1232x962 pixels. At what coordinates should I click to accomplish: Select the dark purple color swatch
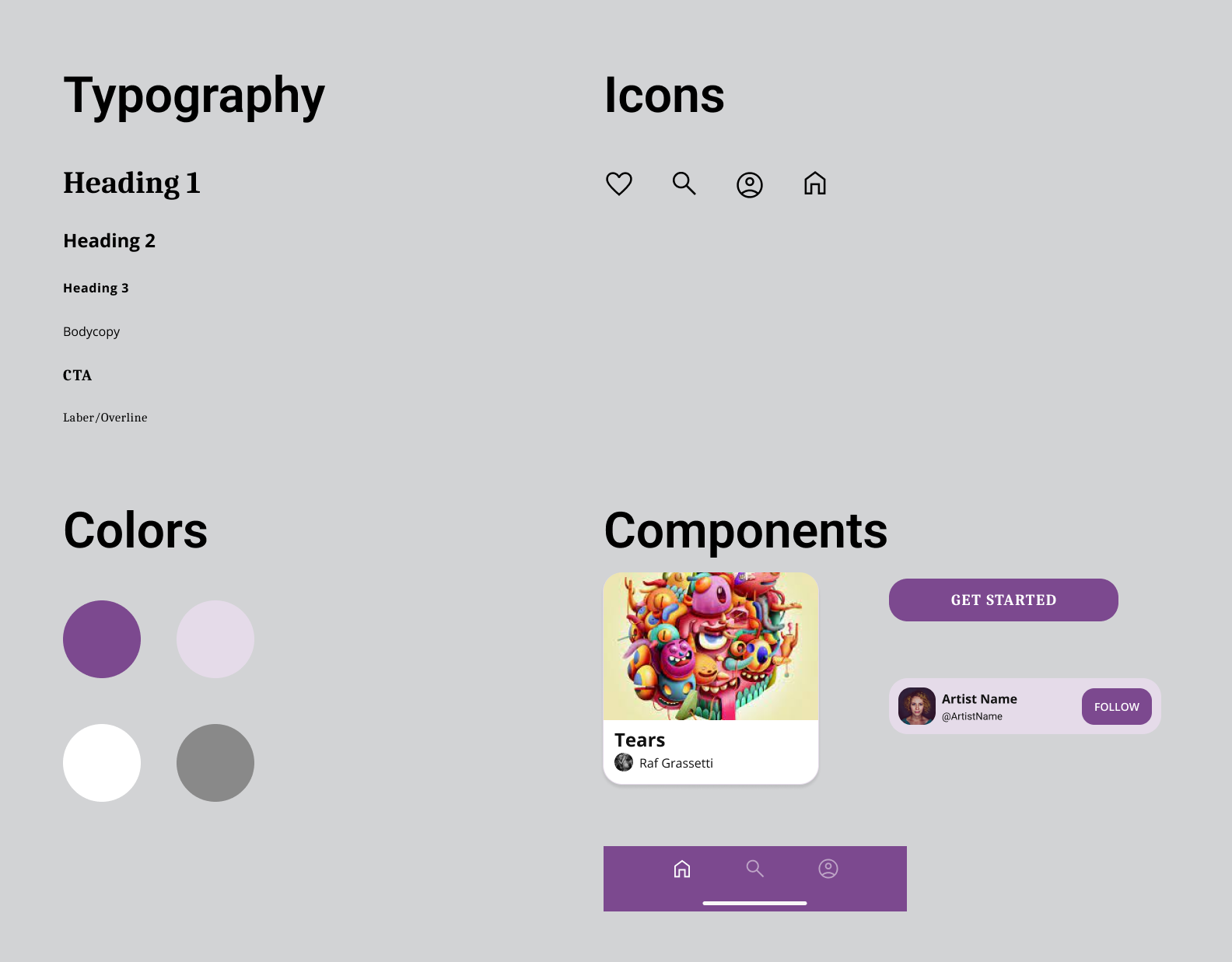pyautogui.click(x=102, y=639)
